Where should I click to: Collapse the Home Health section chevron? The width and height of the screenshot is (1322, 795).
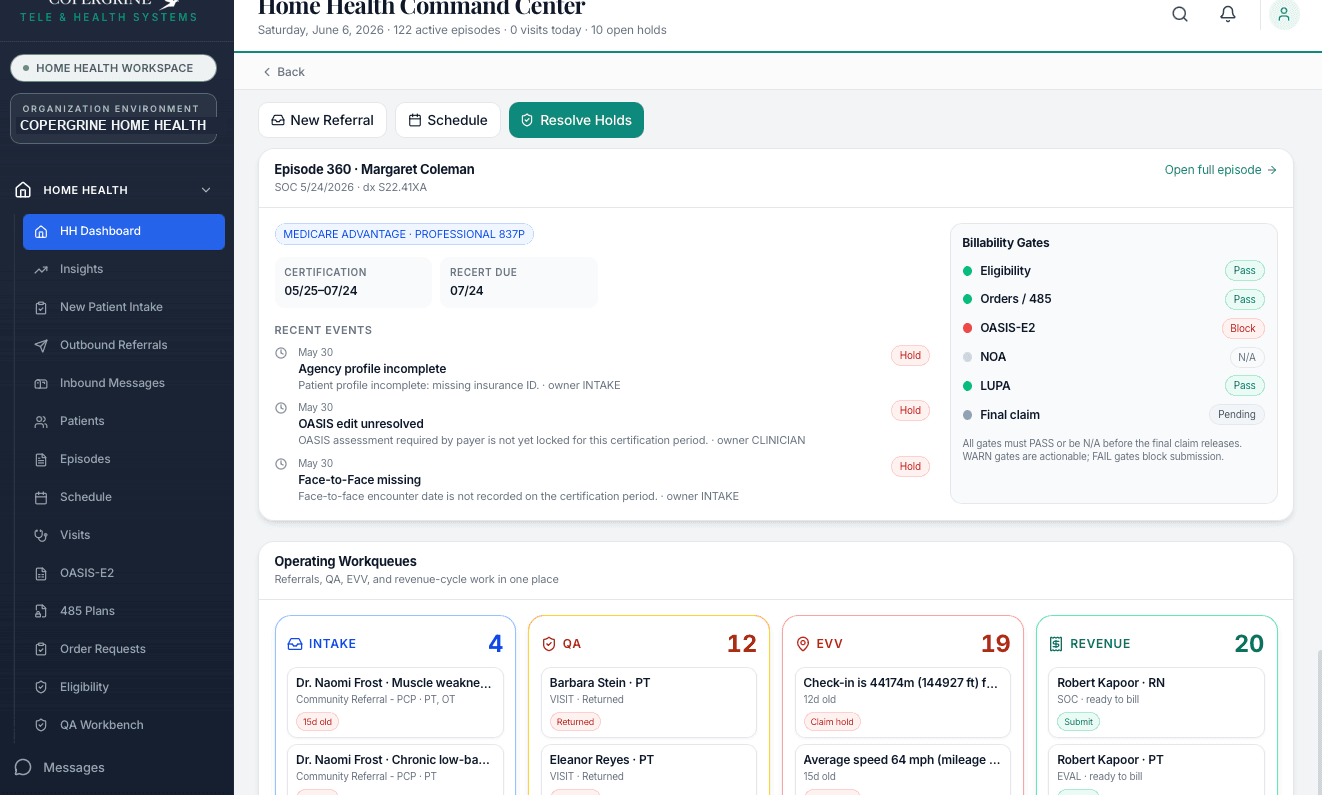(x=206, y=190)
